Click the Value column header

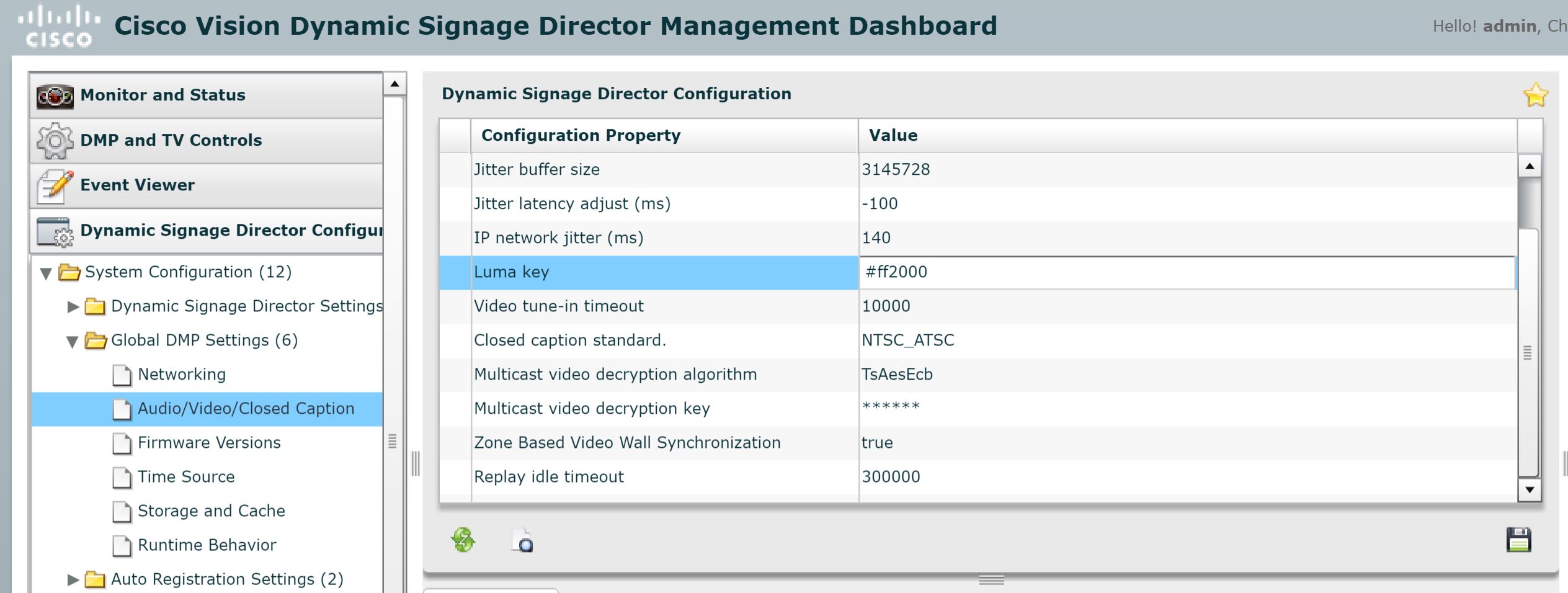click(893, 135)
